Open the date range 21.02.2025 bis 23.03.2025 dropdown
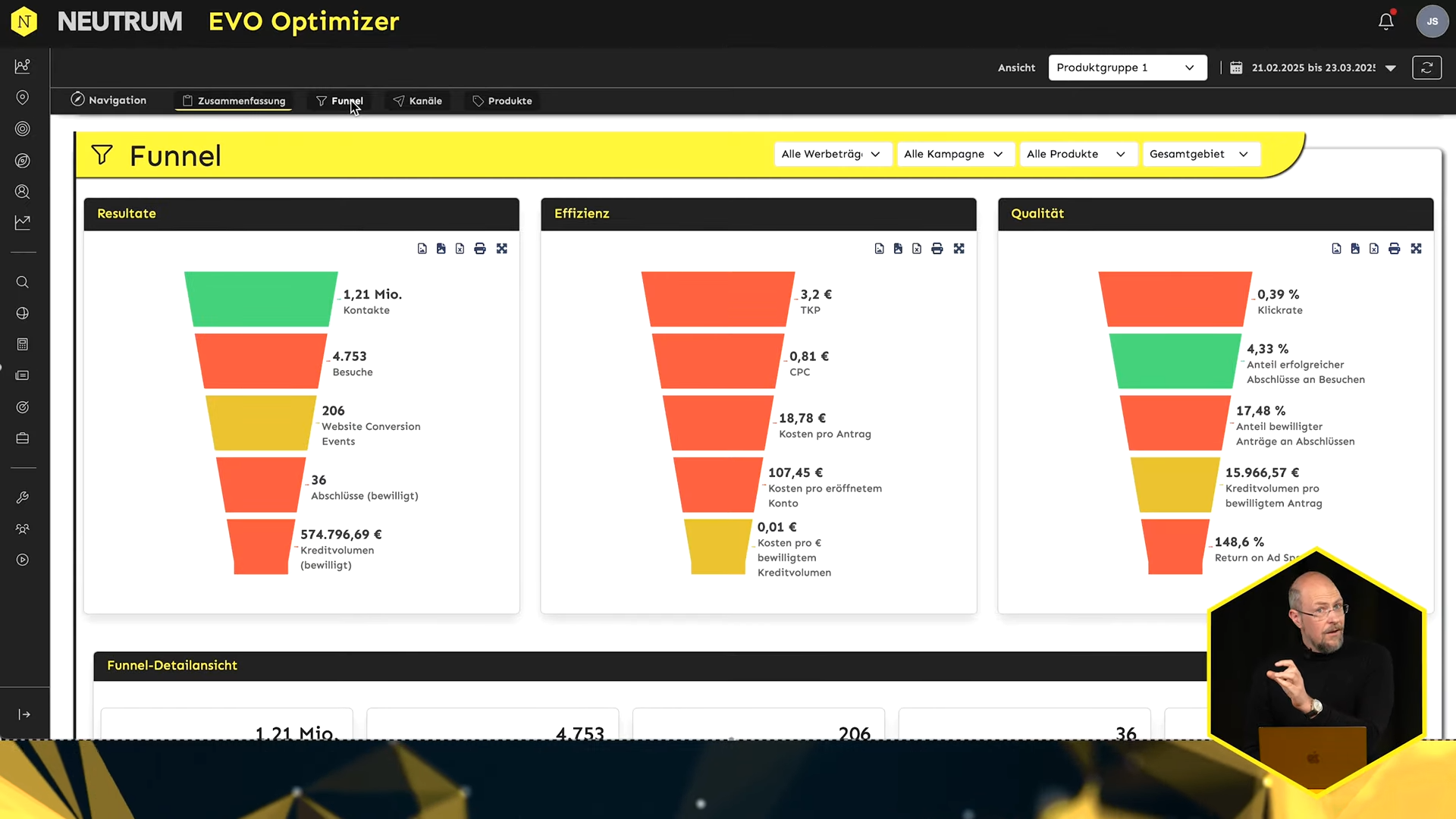The image size is (1456, 819). (x=1323, y=67)
